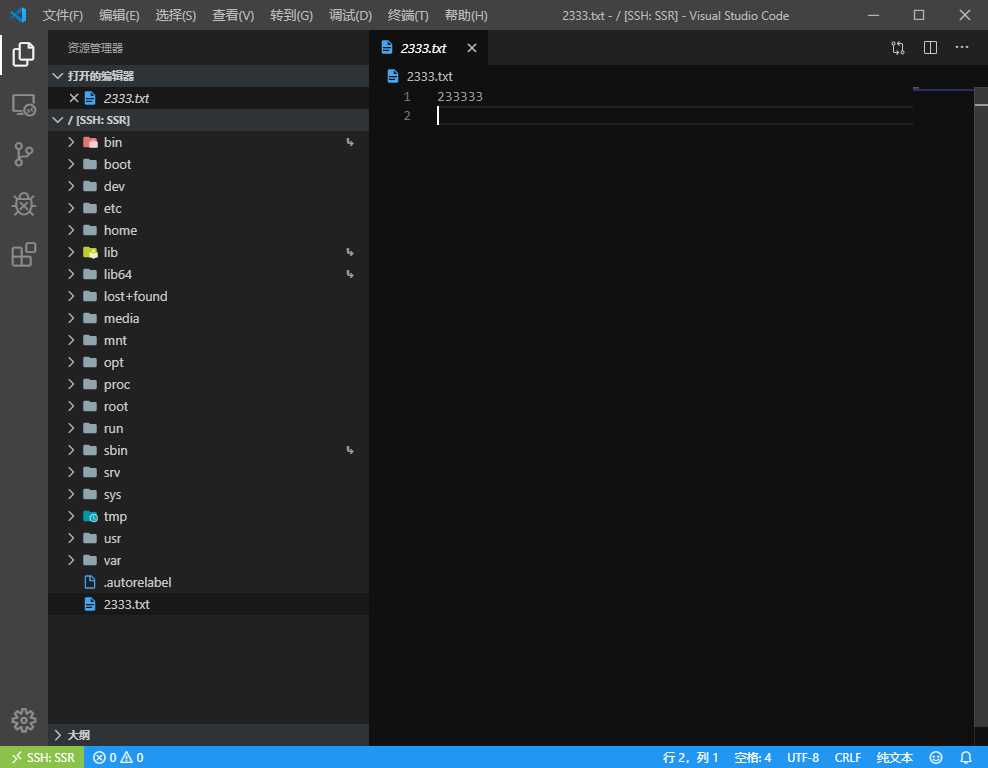The height and width of the screenshot is (768, 988).
Task: Collapse the / [SSH: SSR] folder section
Action: (x=209, y=120)
